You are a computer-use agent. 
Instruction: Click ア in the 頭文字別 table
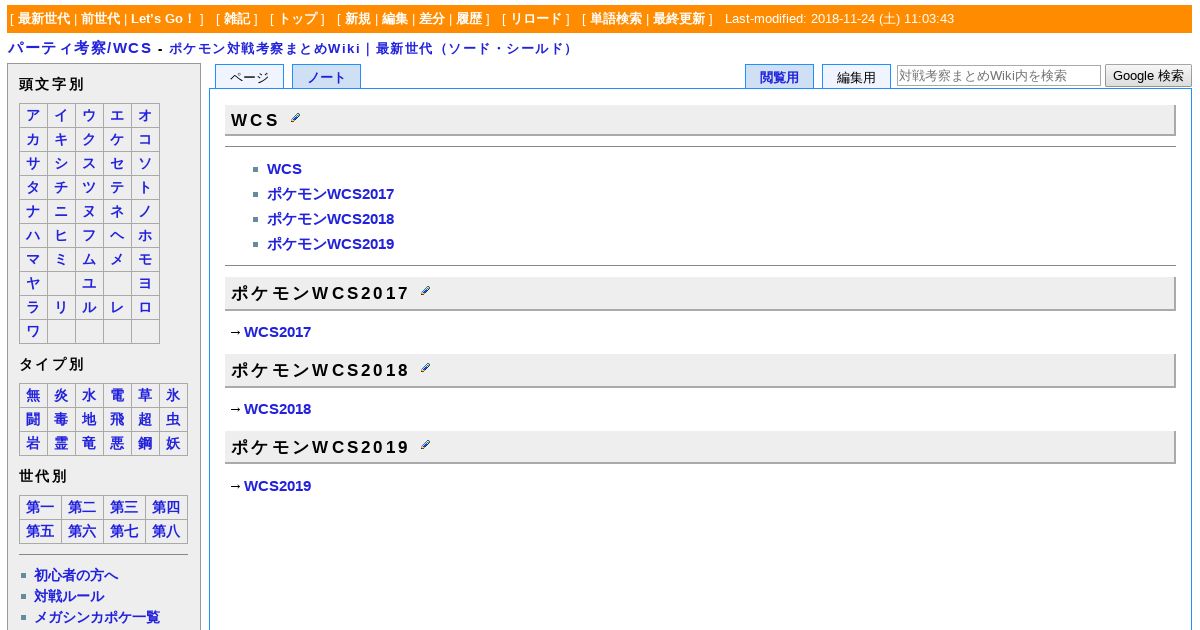click(33, 116)
